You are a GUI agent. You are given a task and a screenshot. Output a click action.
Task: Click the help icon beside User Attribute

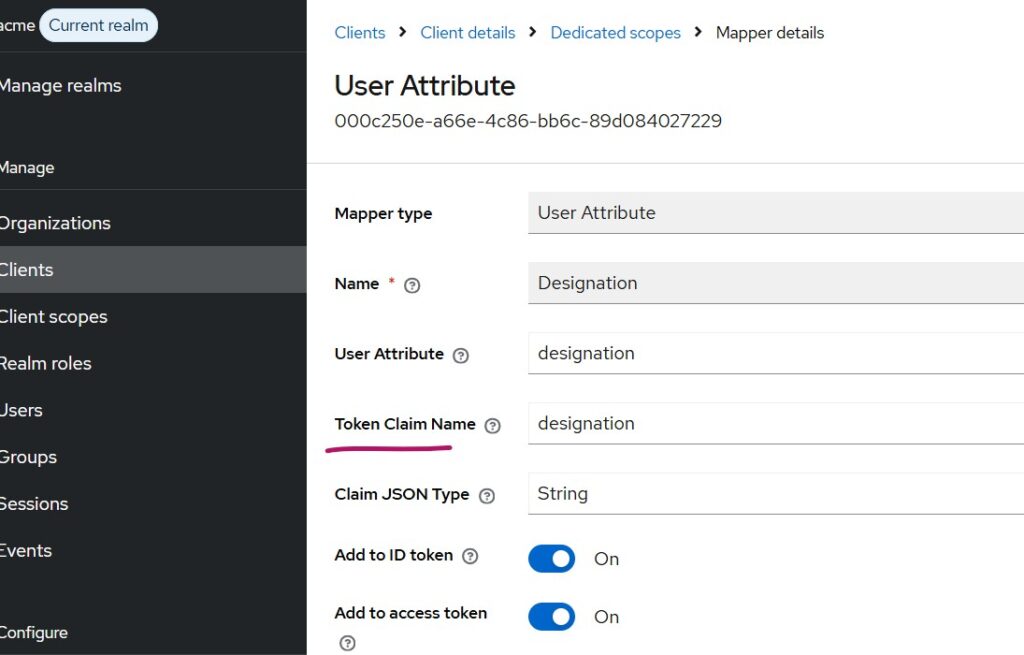coord(461,355)
